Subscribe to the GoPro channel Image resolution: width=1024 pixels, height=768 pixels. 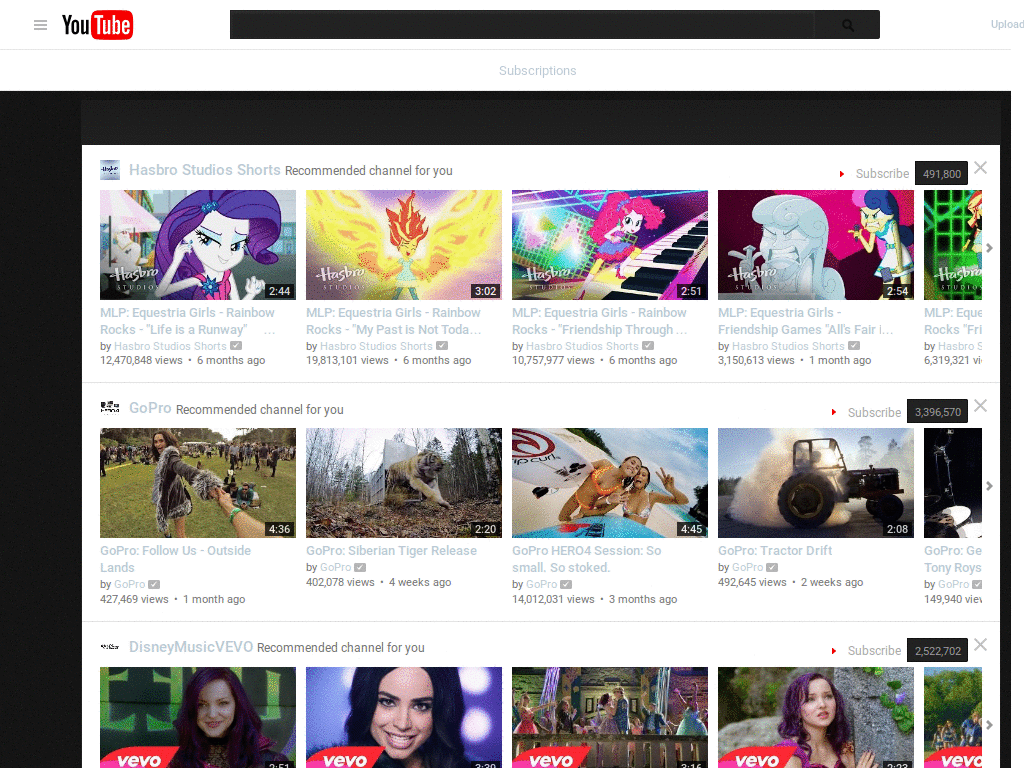[867, 412]
